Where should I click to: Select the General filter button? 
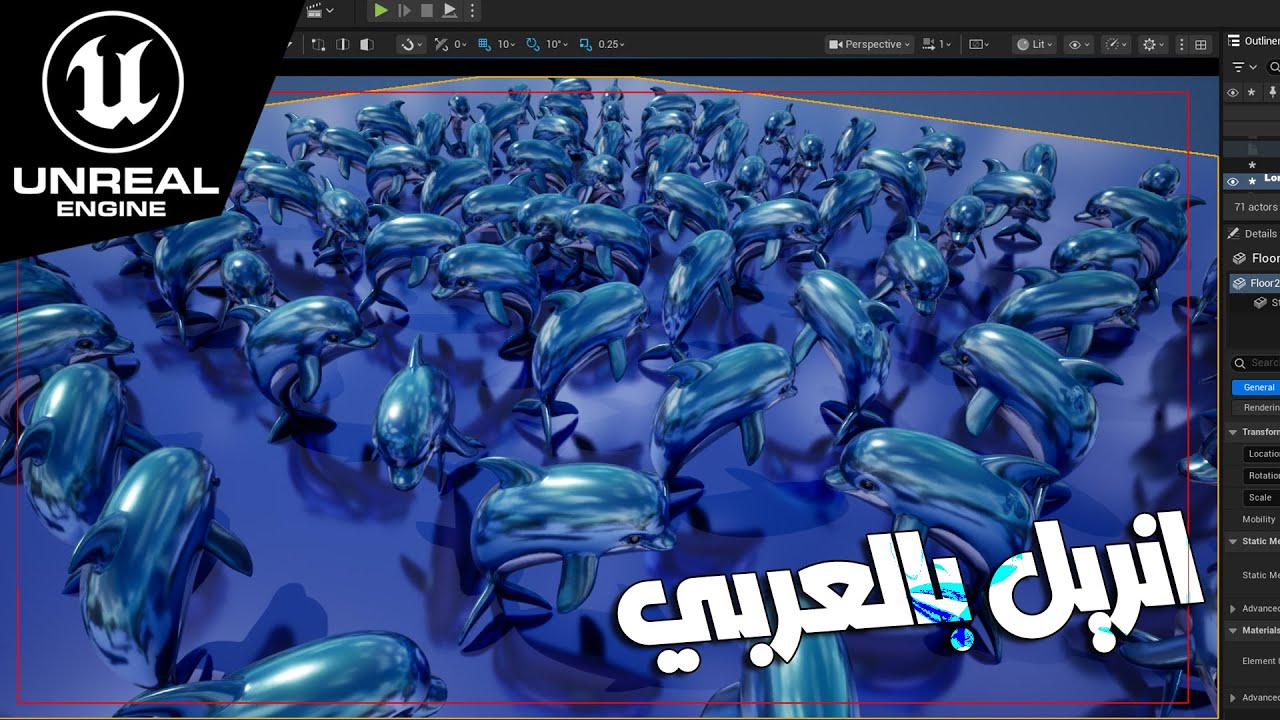pos(1256,387)
